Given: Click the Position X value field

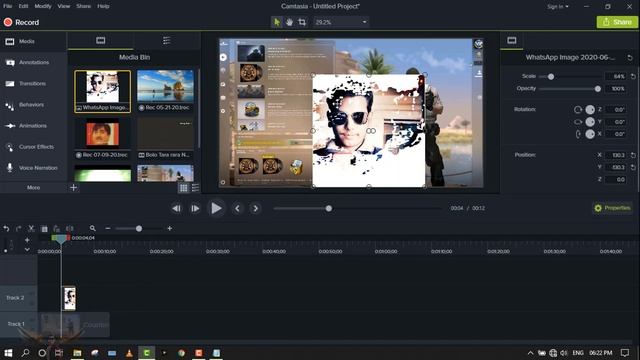Looking at the screenshot, I should (616, 155).
